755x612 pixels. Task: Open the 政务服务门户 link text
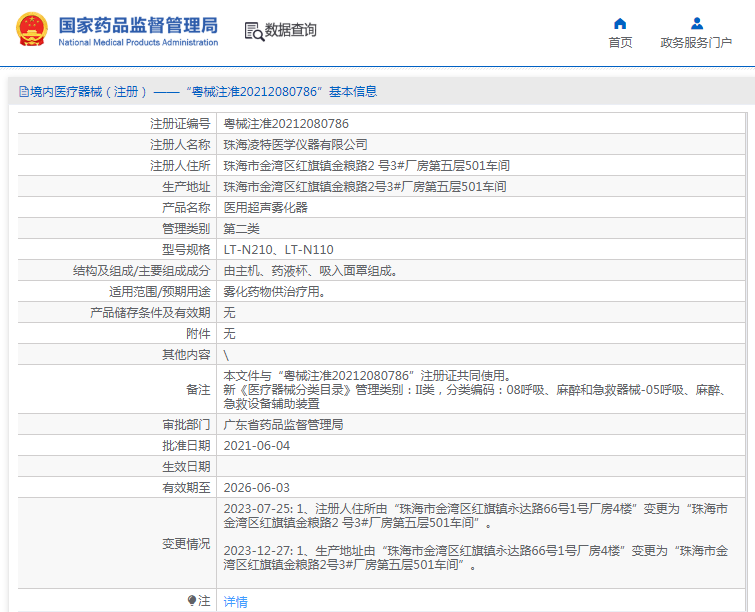tap(696, 43)
